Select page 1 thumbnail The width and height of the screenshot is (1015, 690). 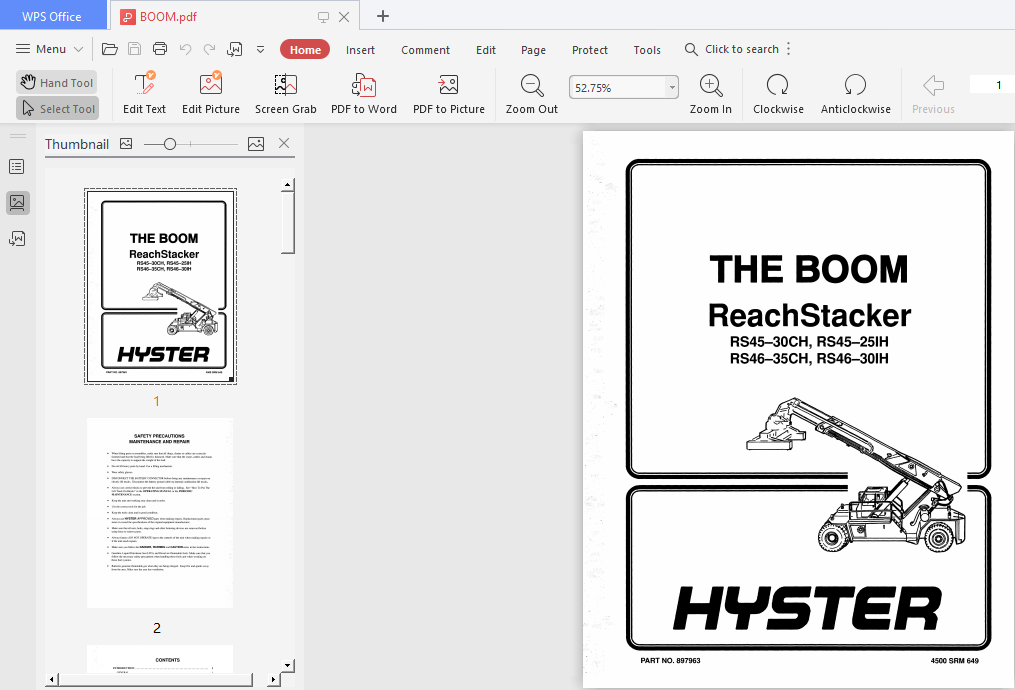point(161,286)
